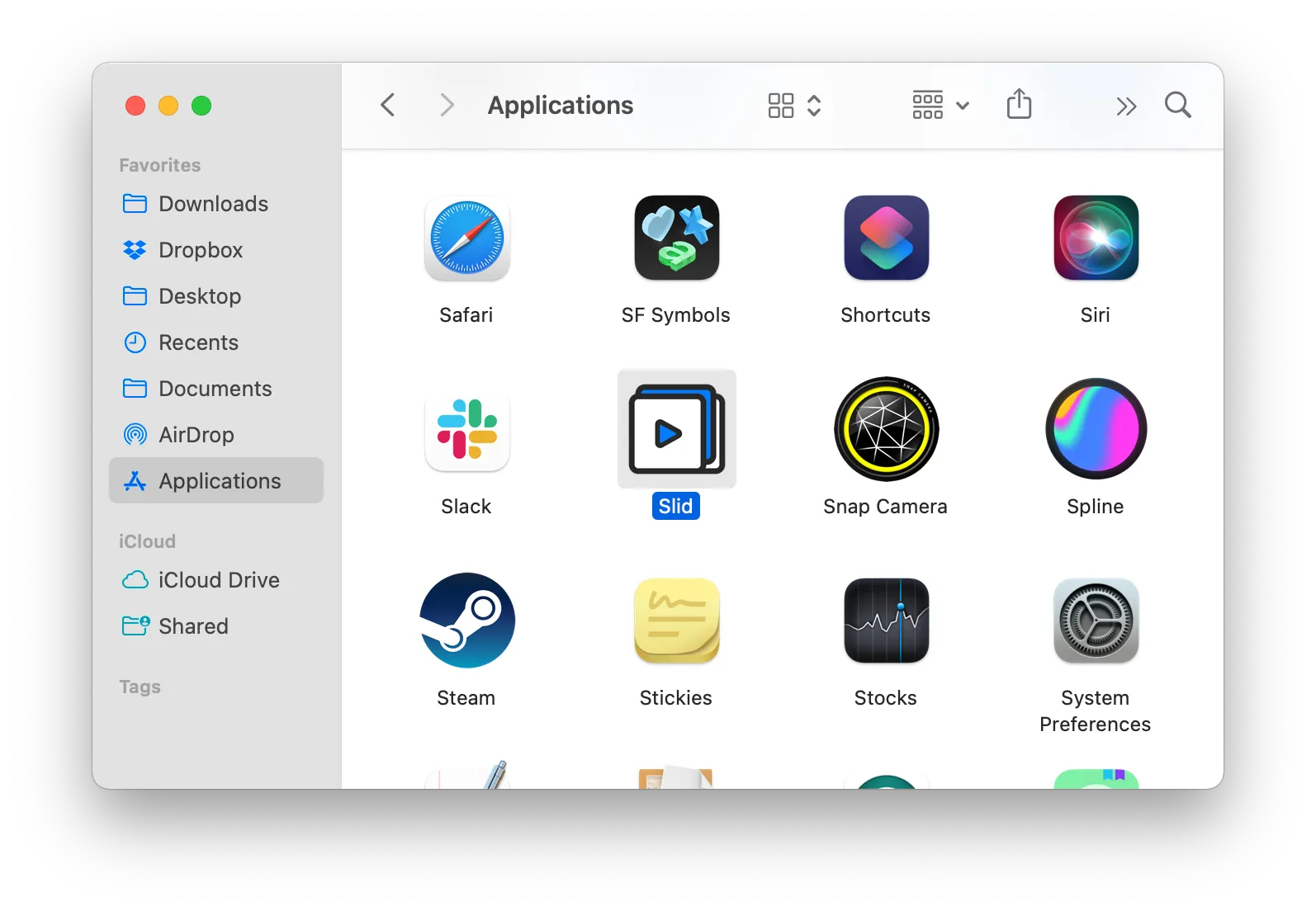Select the Spline app icon
The width and height of the screenshot is (1316, 911).
click(x=1096, y=429)
